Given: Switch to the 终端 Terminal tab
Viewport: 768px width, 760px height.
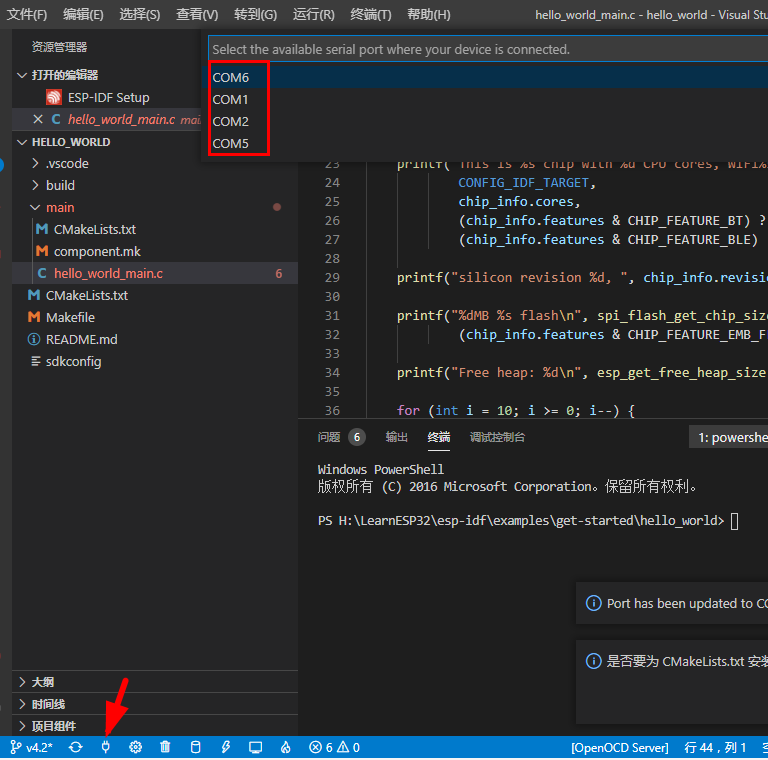Looking at the screenshot, I should tap(439, 437).
